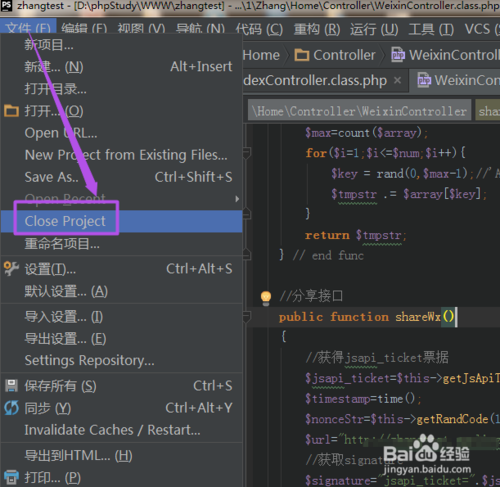This screenshot has height=487, width=500.
Task: Click the floppy disk save-all icon
Action: tap(11, 386)
